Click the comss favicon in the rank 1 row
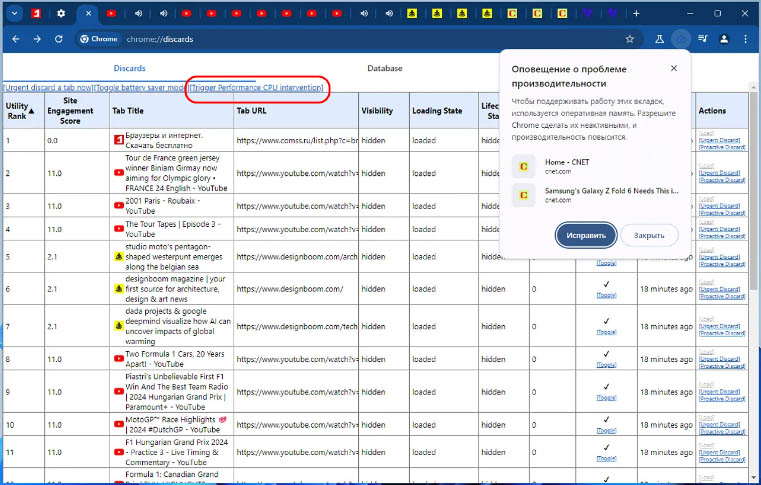This screenshot has height=485, width=761. coord(118,140)
